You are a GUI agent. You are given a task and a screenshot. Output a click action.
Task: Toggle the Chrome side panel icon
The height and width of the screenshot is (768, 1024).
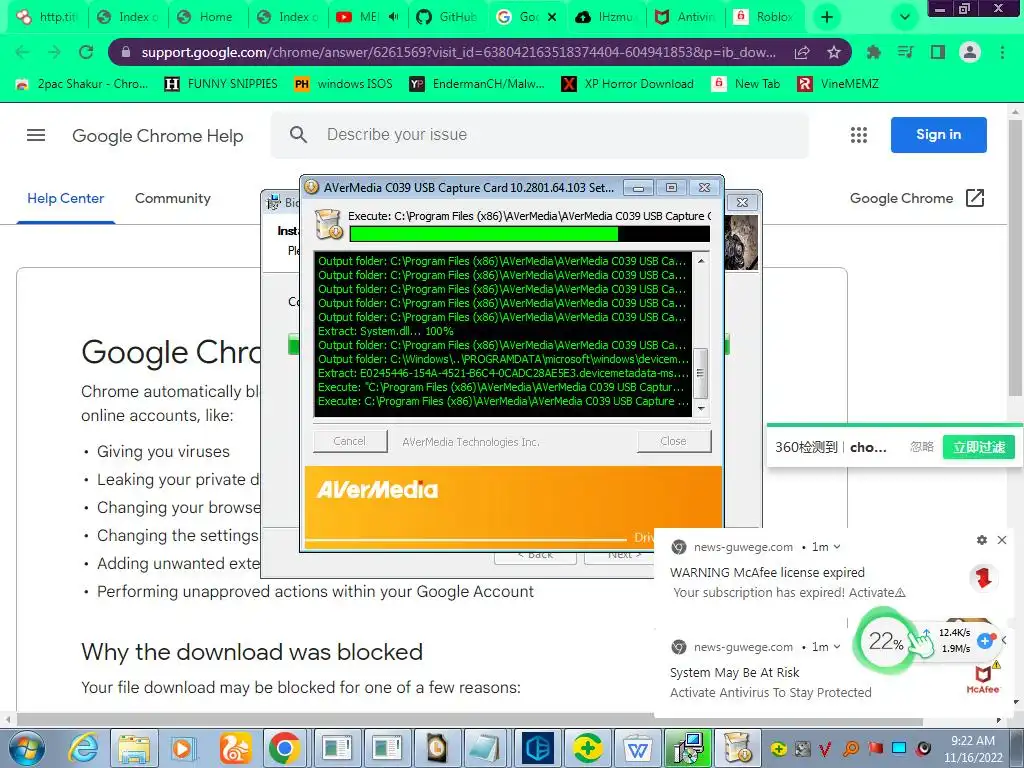[938, 52]
